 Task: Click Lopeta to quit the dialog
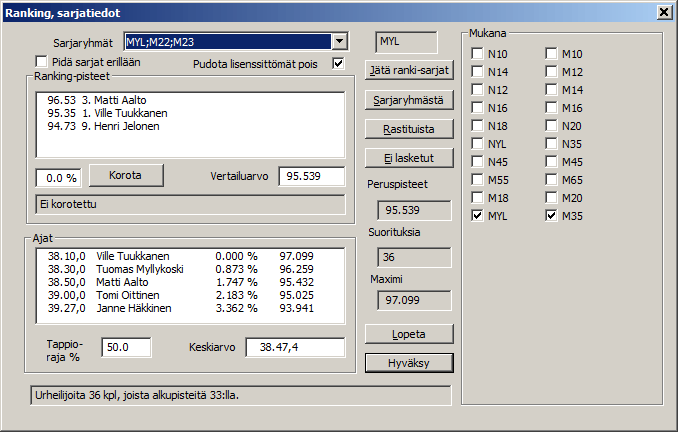408,333
